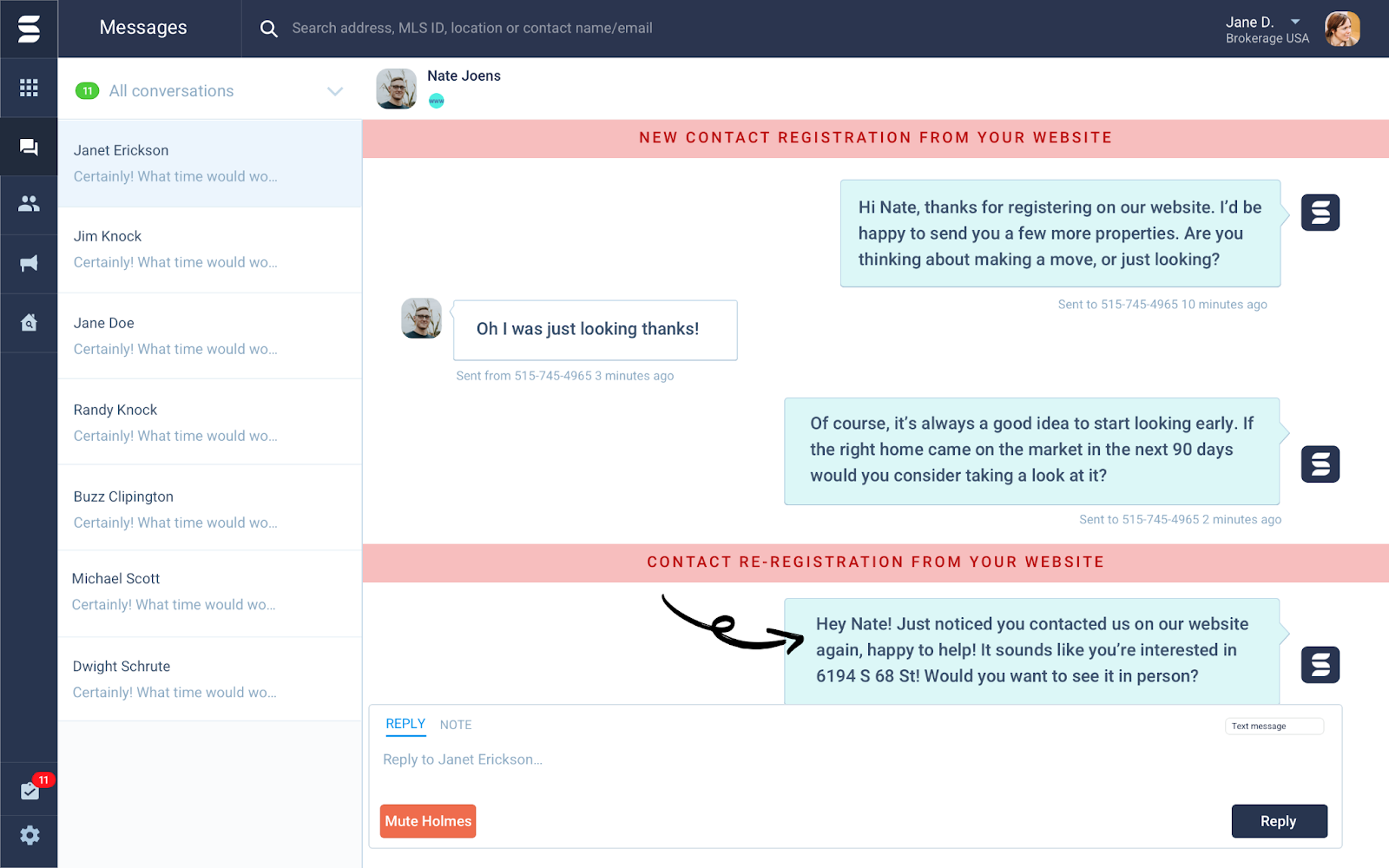Click the green 11 unread count badge
1389x868 pixels.
(x=87, y=91)
